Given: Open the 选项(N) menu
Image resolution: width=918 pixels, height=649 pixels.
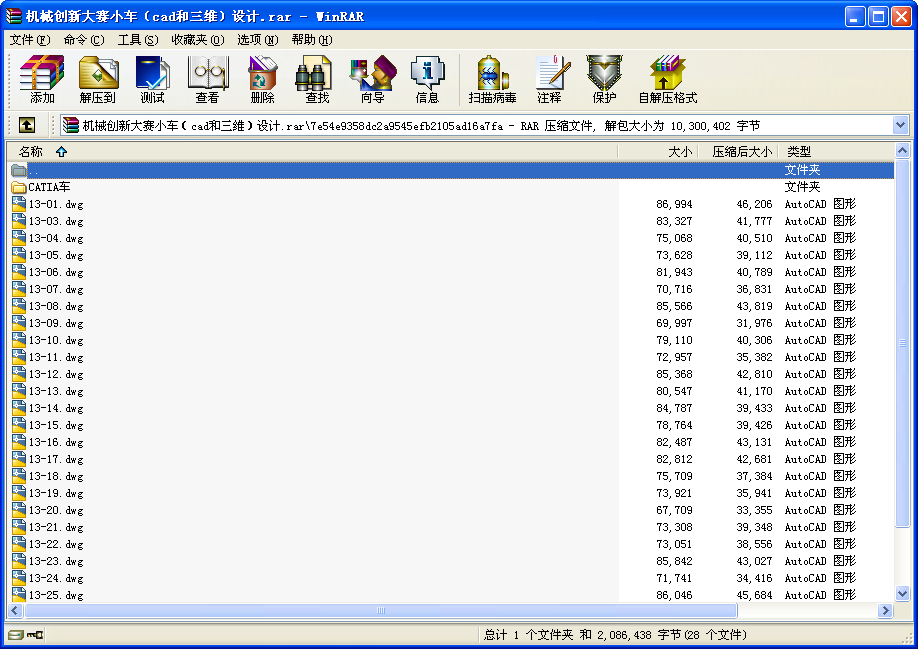Looking at the screenshot, I should [258, 40].
